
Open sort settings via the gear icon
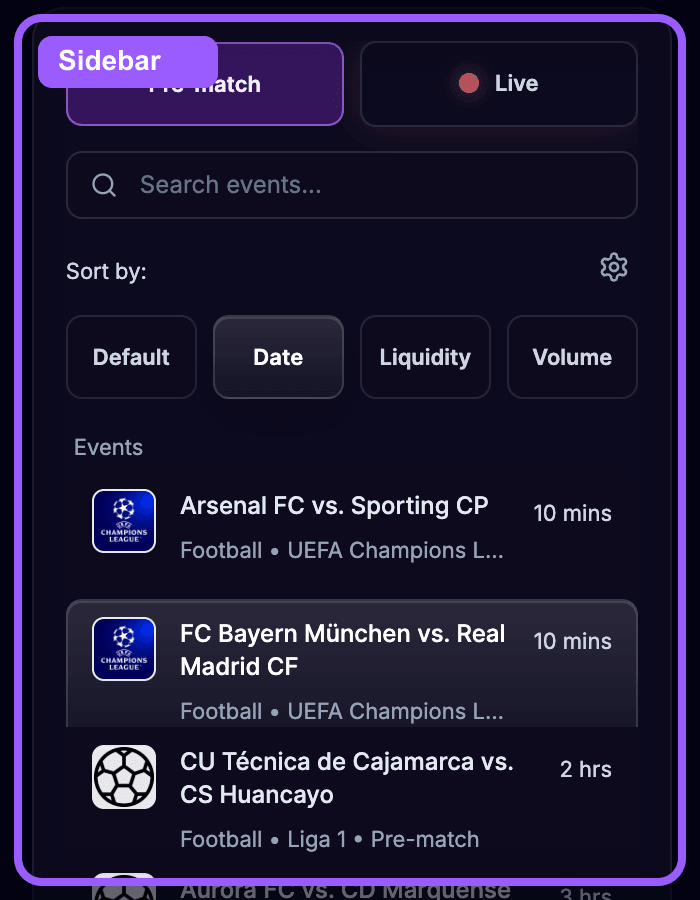click(614, 267)
